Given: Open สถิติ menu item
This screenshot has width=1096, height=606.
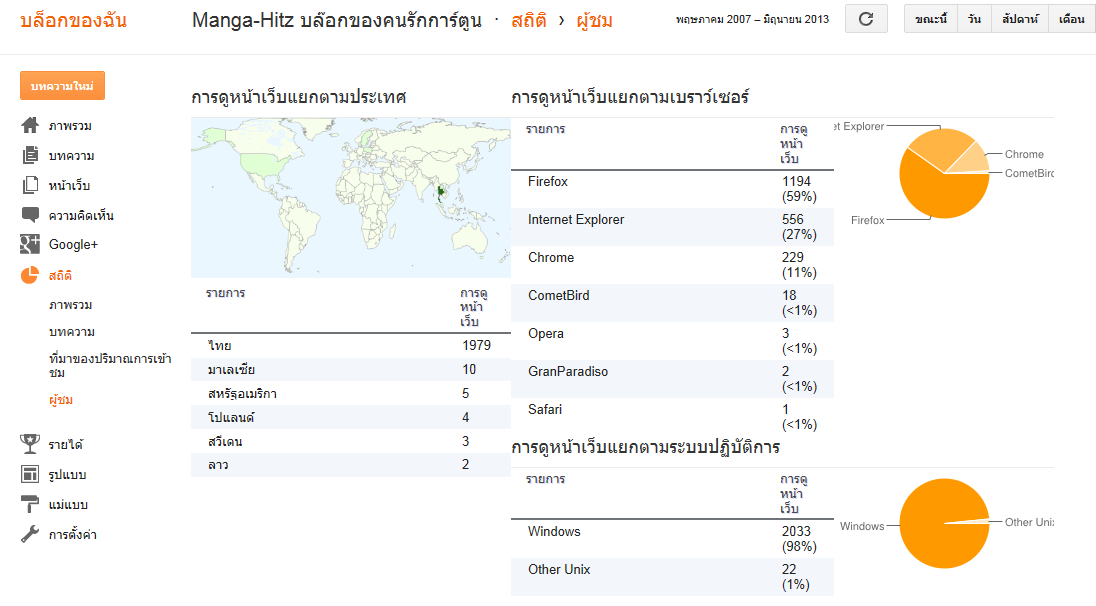Looking at the screenshot, I should coord(60,275).
